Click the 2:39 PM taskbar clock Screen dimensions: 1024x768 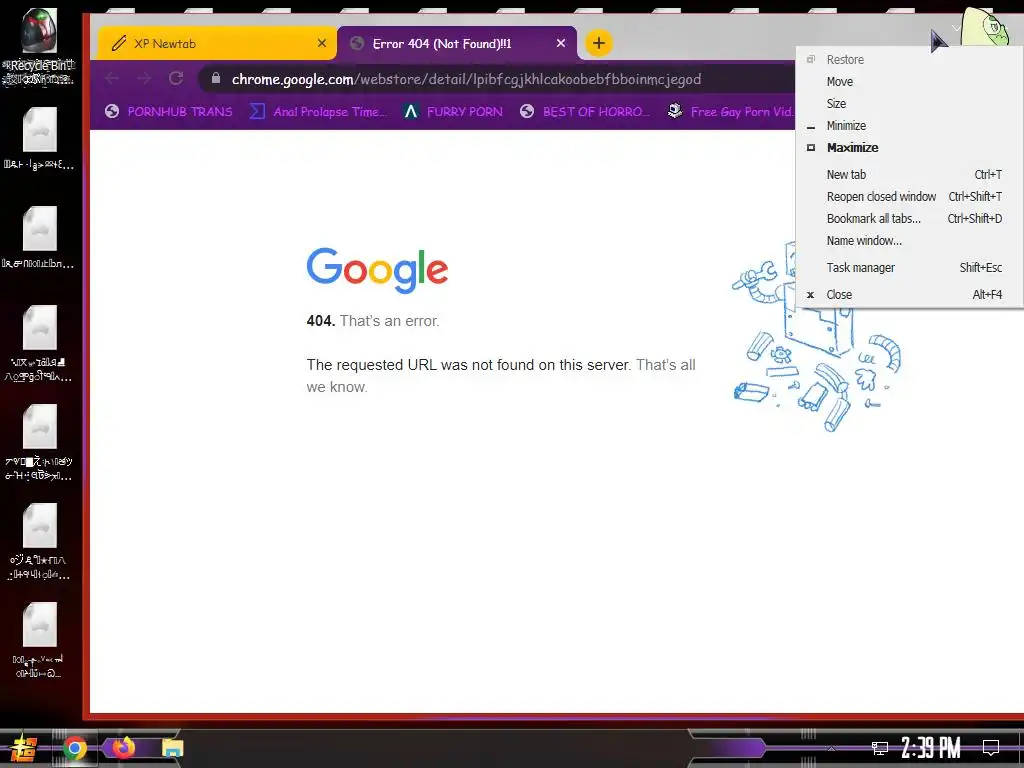pos(931,748)
